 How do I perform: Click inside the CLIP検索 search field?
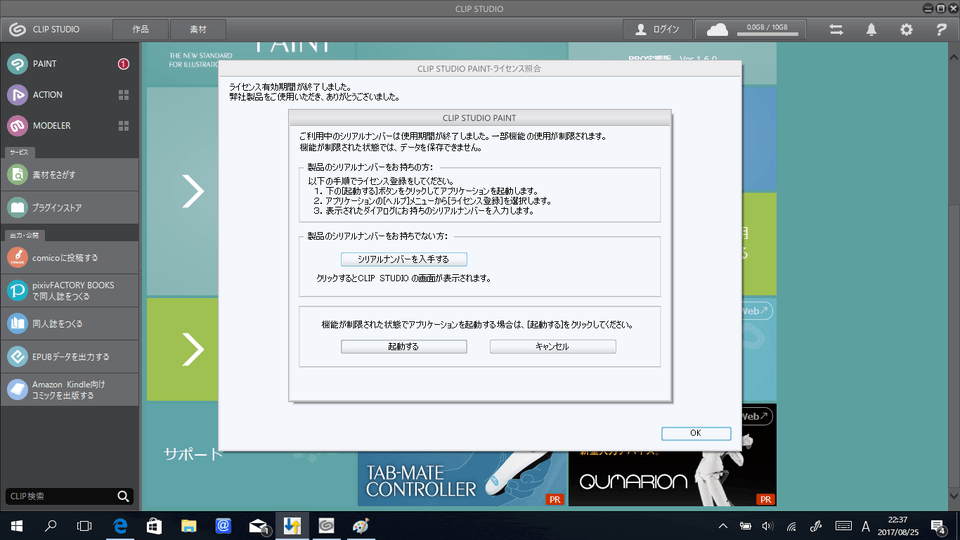(58, 496)
